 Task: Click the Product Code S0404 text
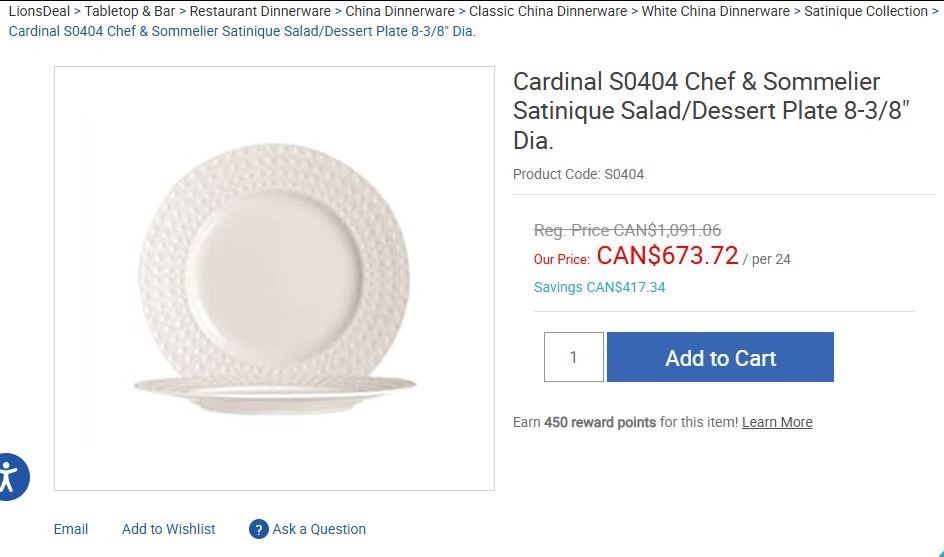coord(578,174)
